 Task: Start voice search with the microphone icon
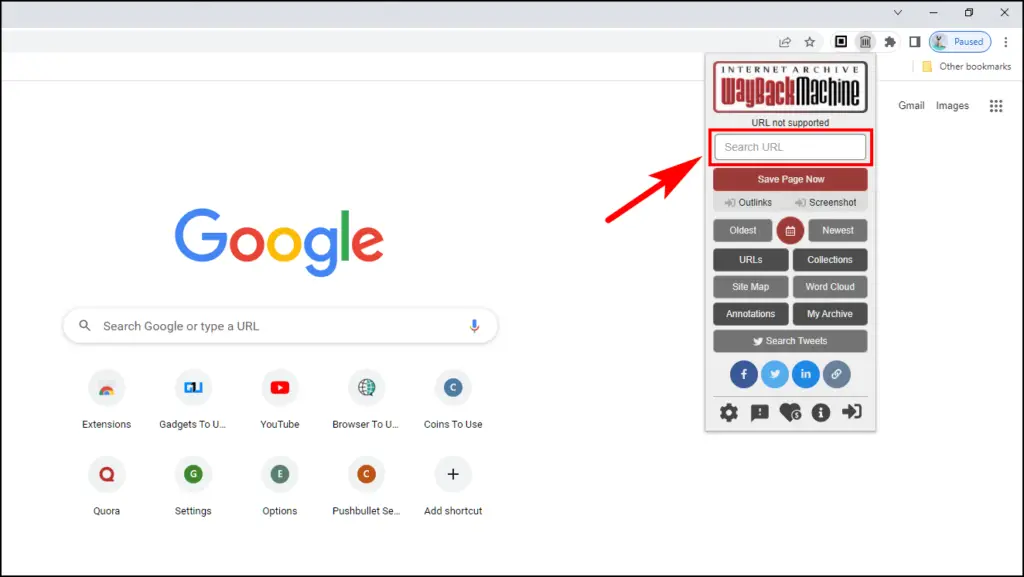475,326
